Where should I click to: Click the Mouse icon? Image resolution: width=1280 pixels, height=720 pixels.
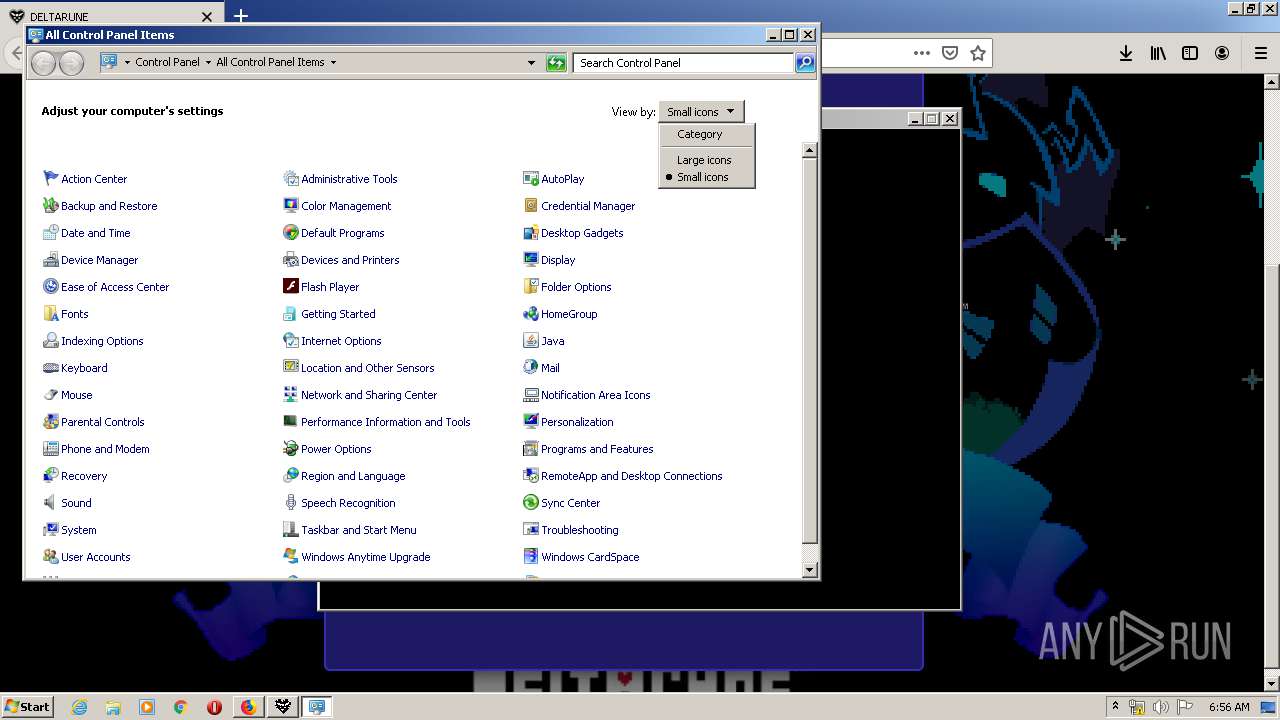[x=51, y=394]
